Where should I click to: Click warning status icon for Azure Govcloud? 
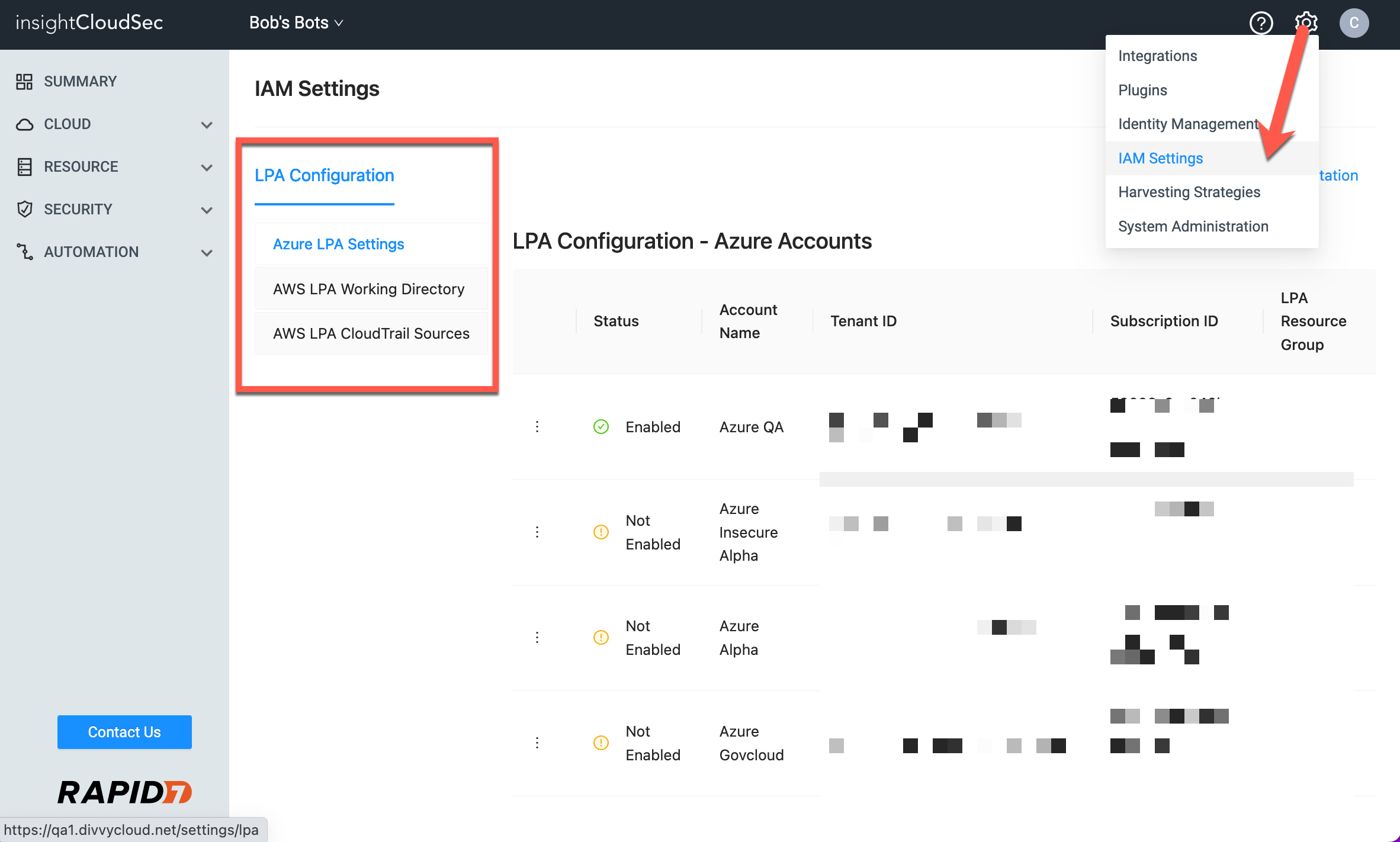(x=601, y=743)
